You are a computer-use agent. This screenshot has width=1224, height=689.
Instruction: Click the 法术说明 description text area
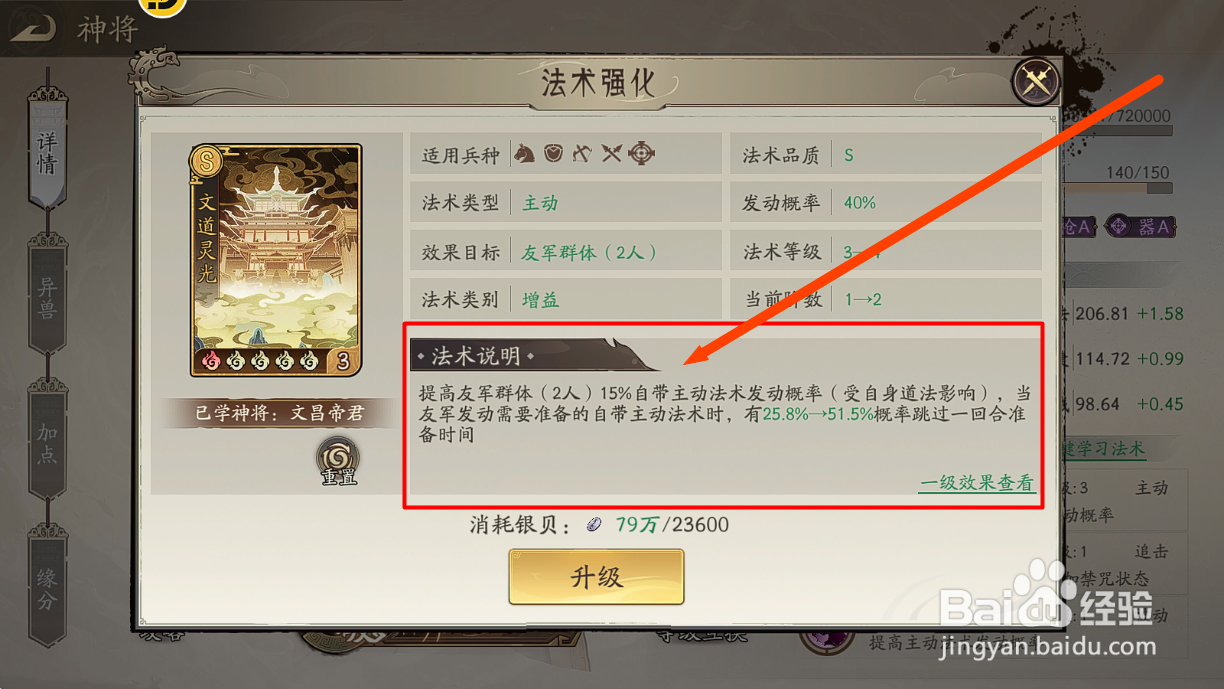(x=723, y=415)
